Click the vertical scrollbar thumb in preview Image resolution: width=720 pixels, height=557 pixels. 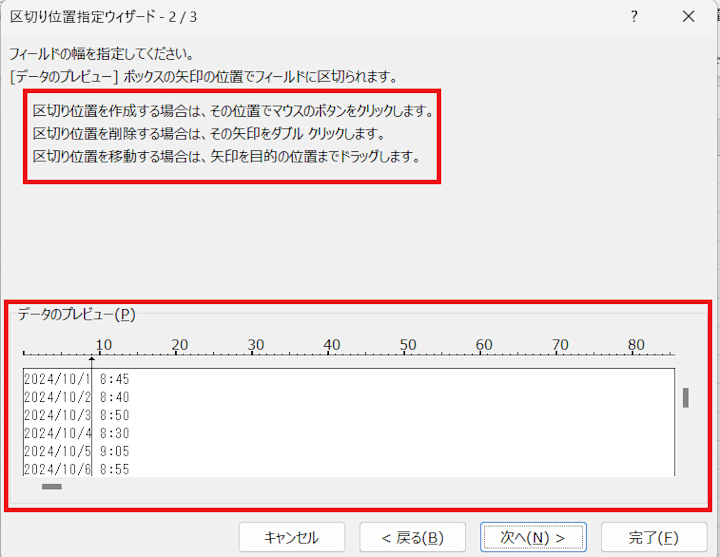[x=686, y=398]
